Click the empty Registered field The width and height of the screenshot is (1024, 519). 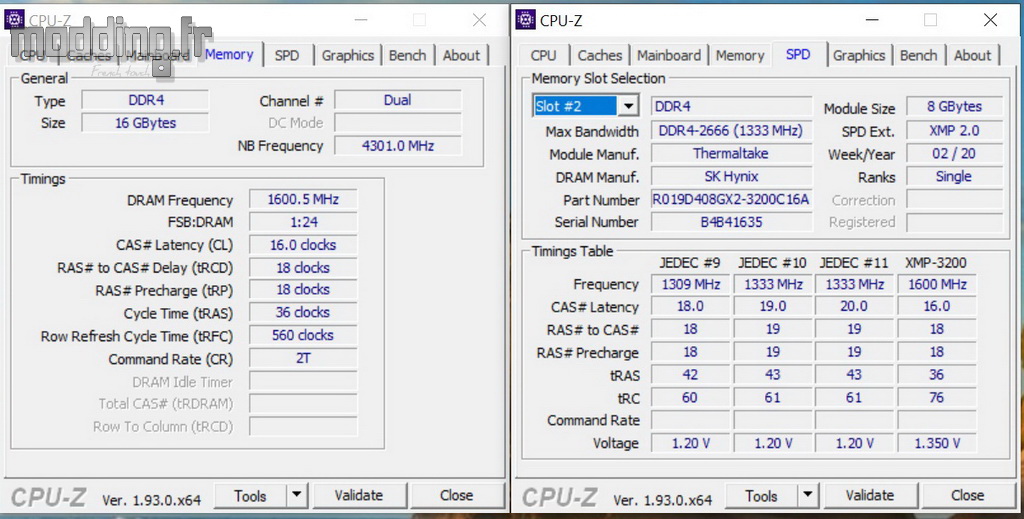pyautogui.click(x=955, y=222)
